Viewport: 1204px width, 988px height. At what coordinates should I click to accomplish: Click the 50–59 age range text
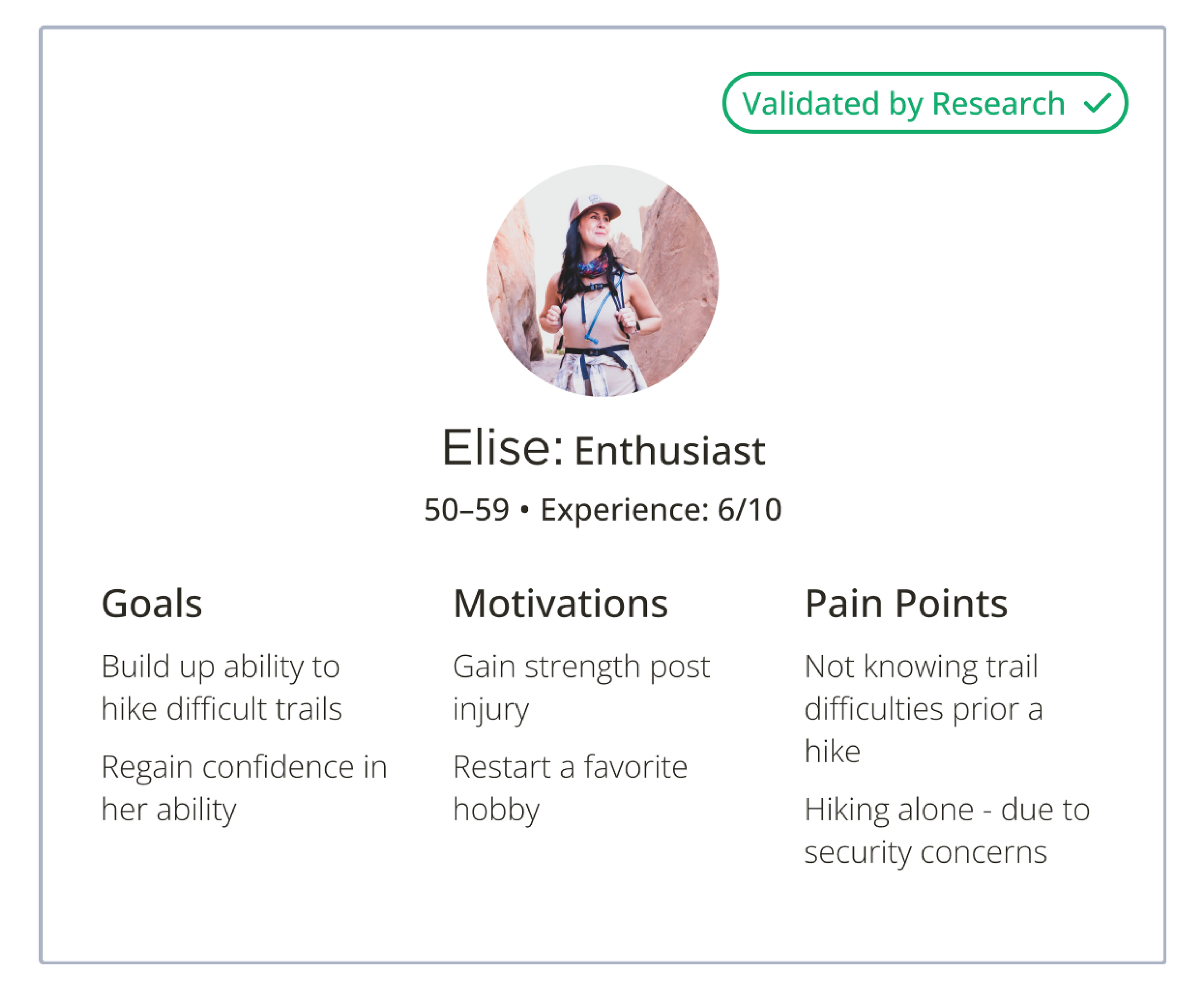(x=466, y=509)
